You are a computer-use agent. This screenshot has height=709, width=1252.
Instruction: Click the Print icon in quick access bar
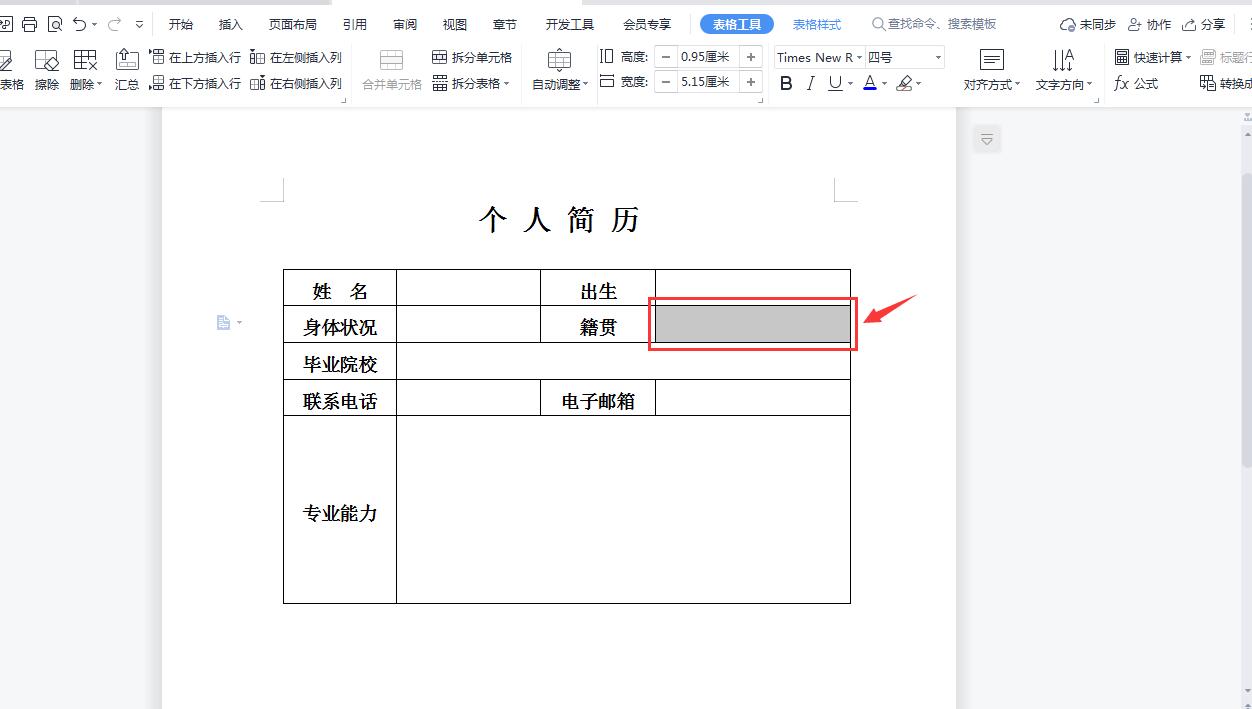[29, 24]
